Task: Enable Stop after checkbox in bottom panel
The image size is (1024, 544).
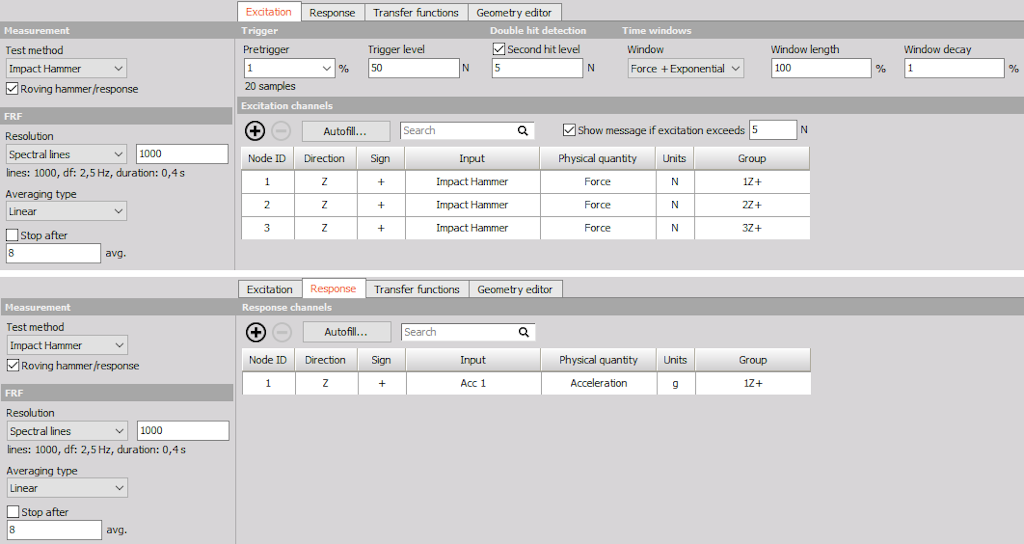Action: [x=12, y=512]
